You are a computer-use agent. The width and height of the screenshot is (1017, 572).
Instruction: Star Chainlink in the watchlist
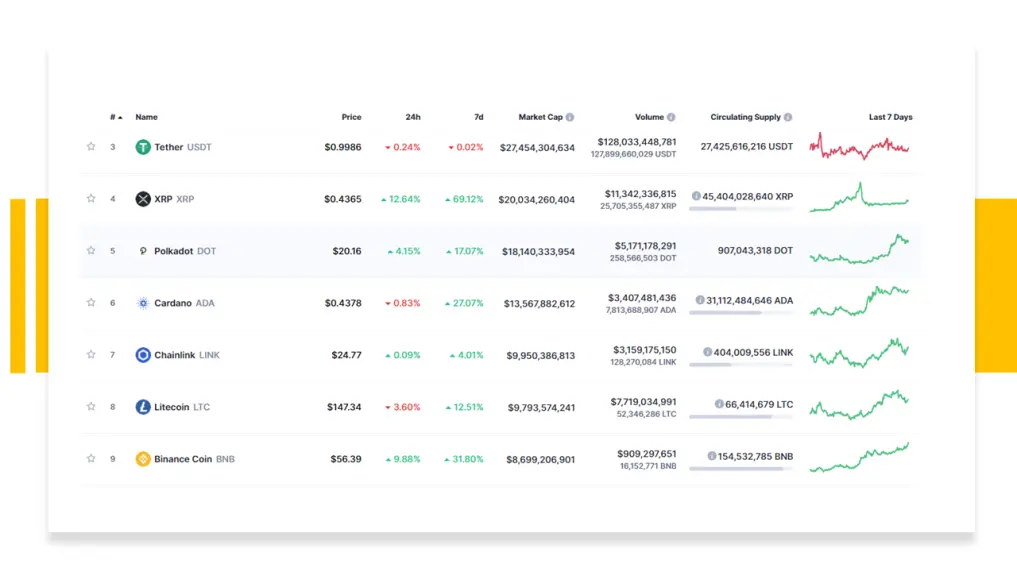click(91, 354)
